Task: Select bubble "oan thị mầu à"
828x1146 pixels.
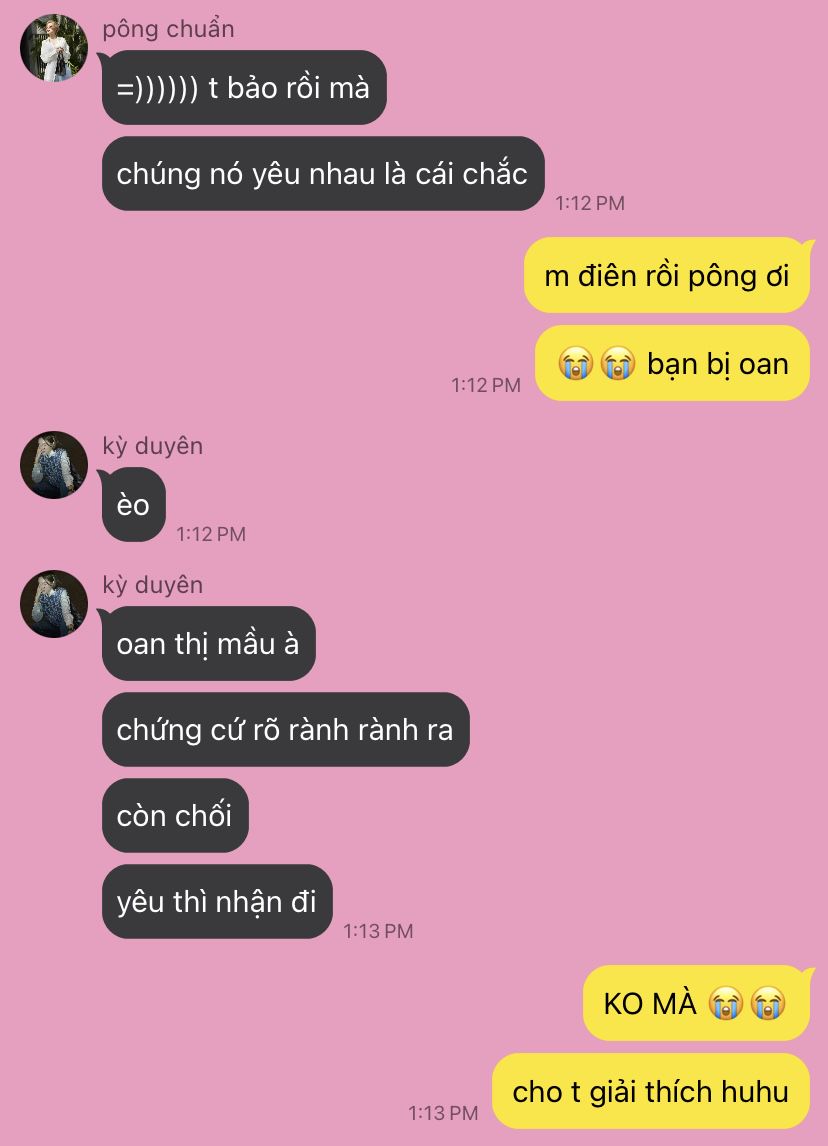Action: 208,644
